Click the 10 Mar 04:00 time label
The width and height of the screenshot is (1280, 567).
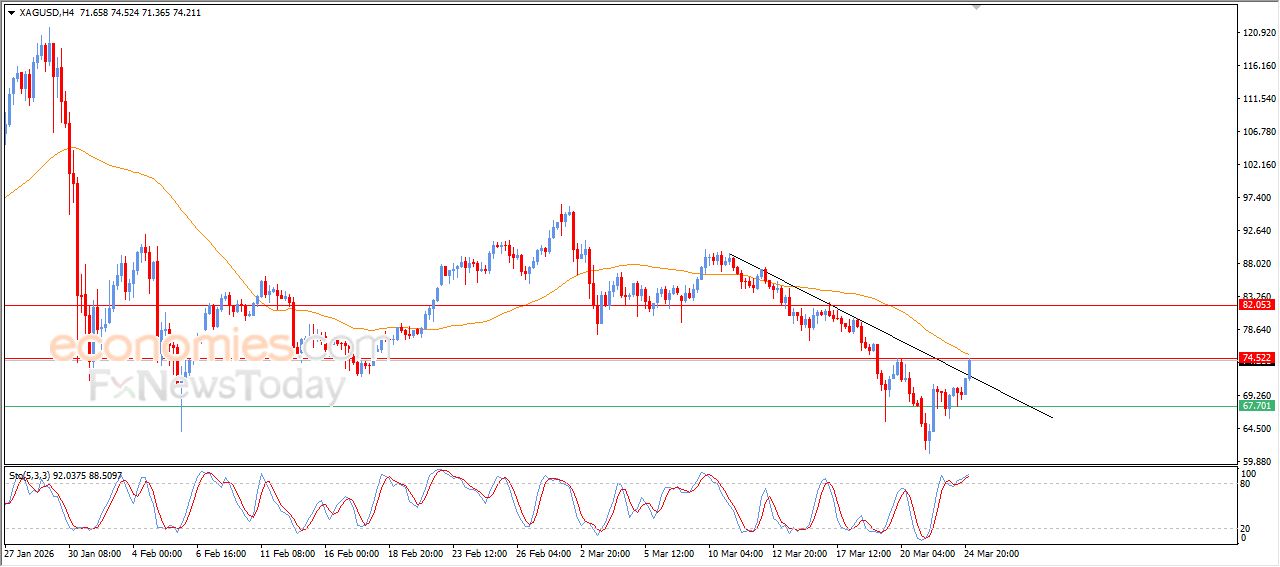pyautogui.click(x=735, y=552)
